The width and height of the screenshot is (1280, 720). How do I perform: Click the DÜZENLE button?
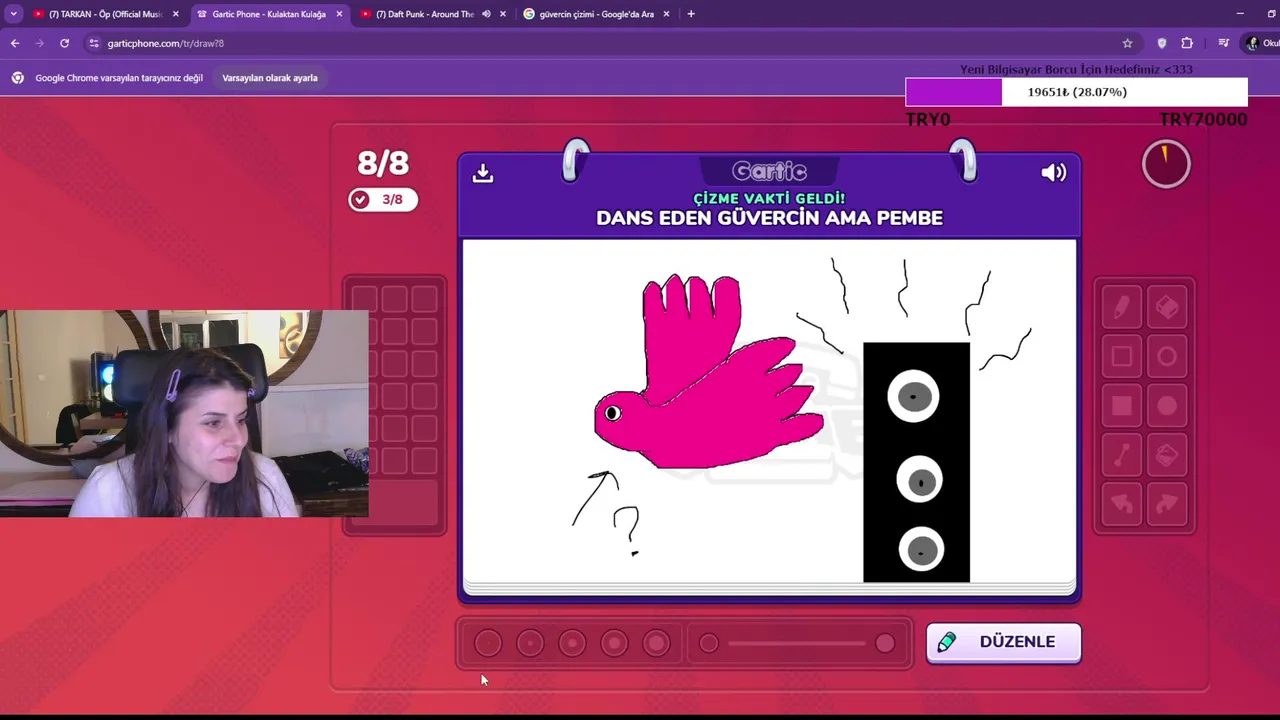point(1003,642)
